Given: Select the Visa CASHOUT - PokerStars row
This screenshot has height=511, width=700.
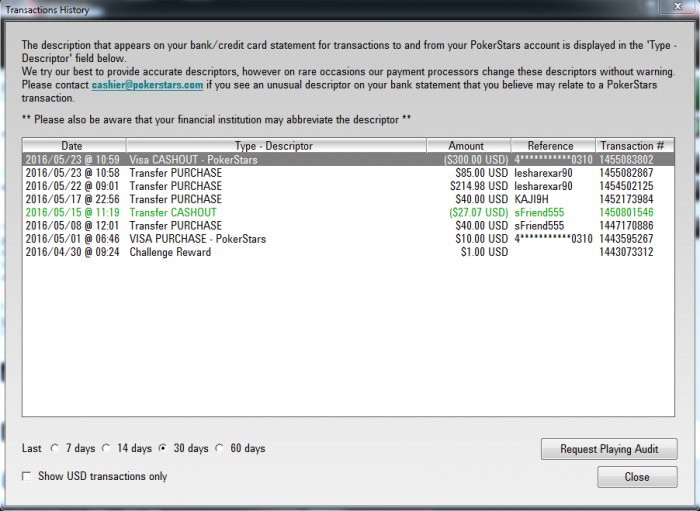Looking at the screenshot, I should coord(348,159).
